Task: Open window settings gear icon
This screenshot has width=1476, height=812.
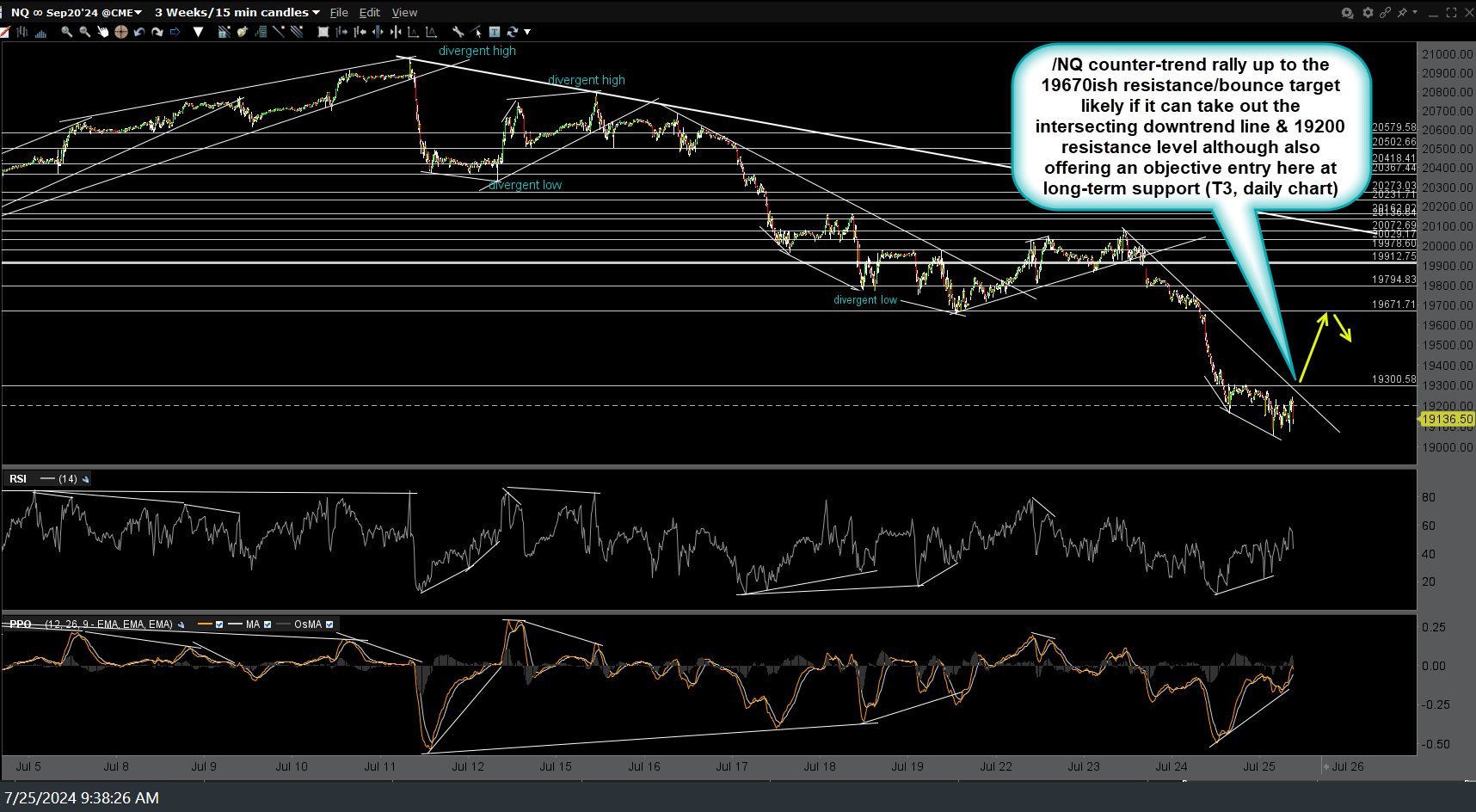Action: click(1368, 12)
